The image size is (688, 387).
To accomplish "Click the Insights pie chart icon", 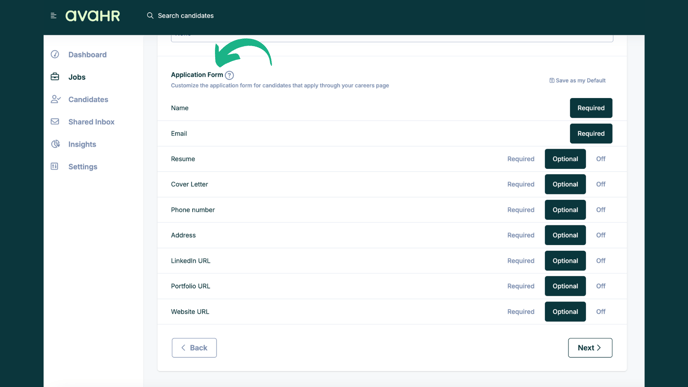I will pyautogui.click(x=55, y=144).
